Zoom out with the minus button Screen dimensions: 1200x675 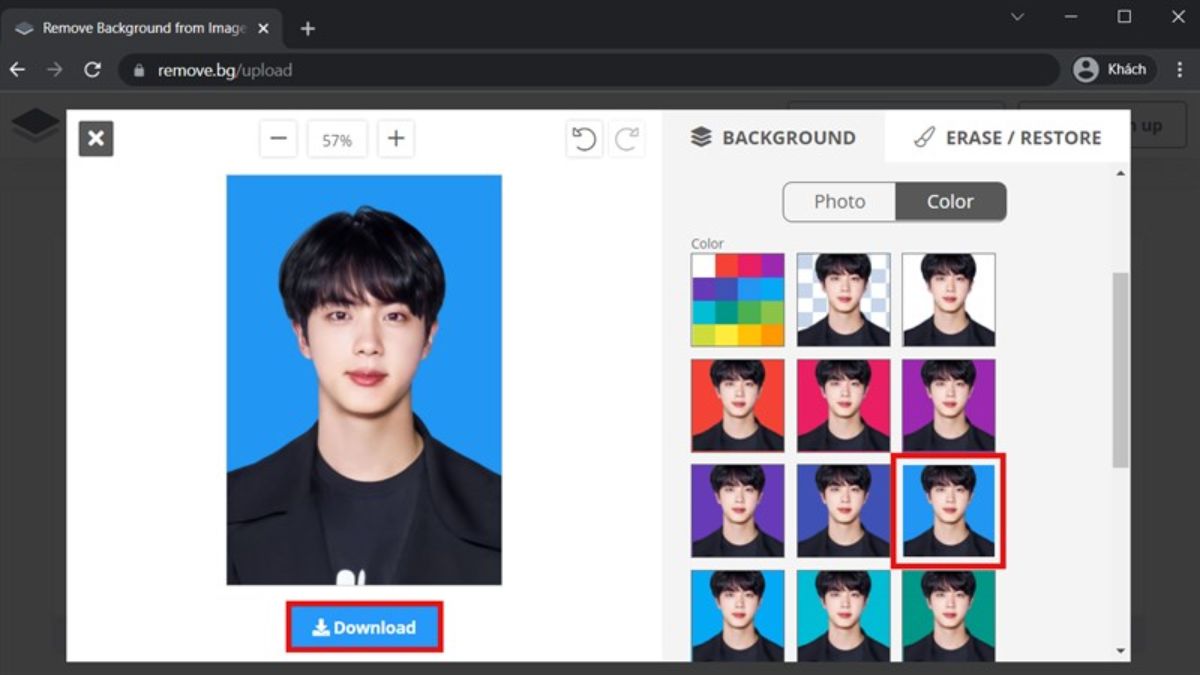[278, 139]
